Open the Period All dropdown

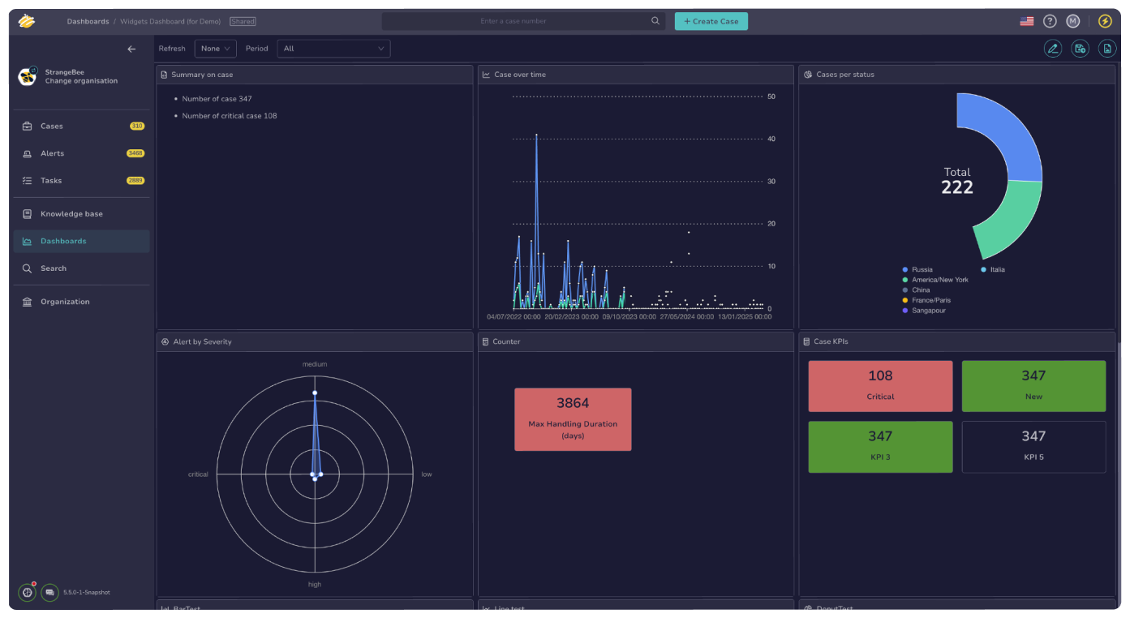click(334, 48)
